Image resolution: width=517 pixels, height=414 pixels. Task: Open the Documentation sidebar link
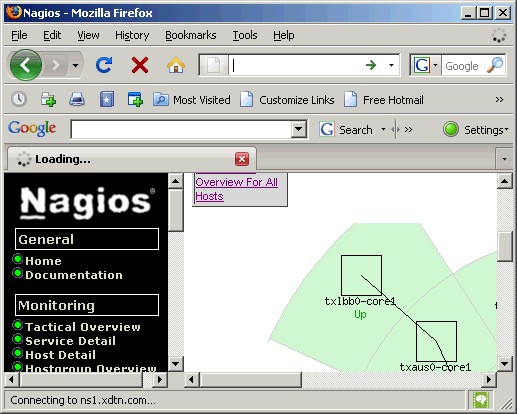(74, 275)
